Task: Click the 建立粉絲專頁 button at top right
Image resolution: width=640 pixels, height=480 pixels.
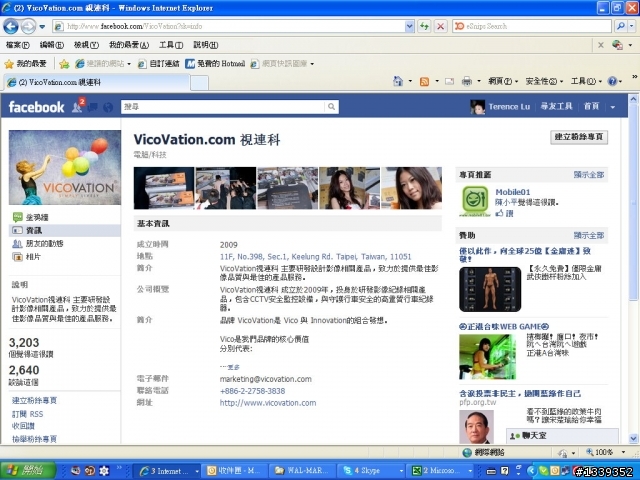Action: pos(579,137)
